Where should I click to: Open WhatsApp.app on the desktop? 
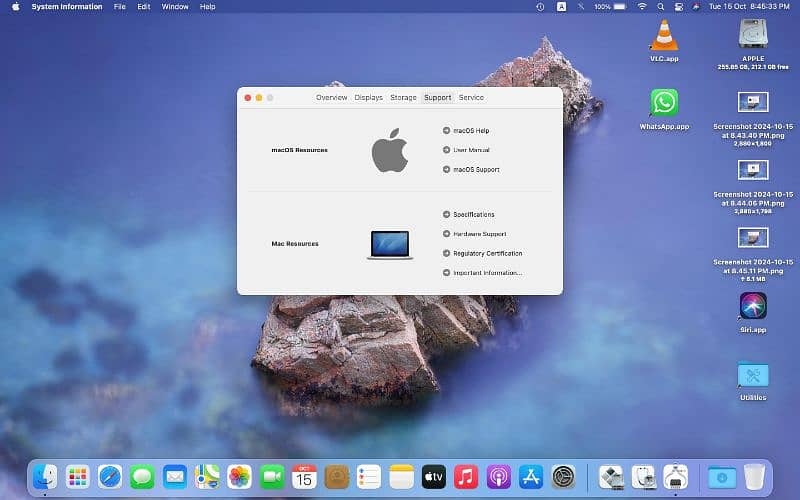click(x=664, y=103)
